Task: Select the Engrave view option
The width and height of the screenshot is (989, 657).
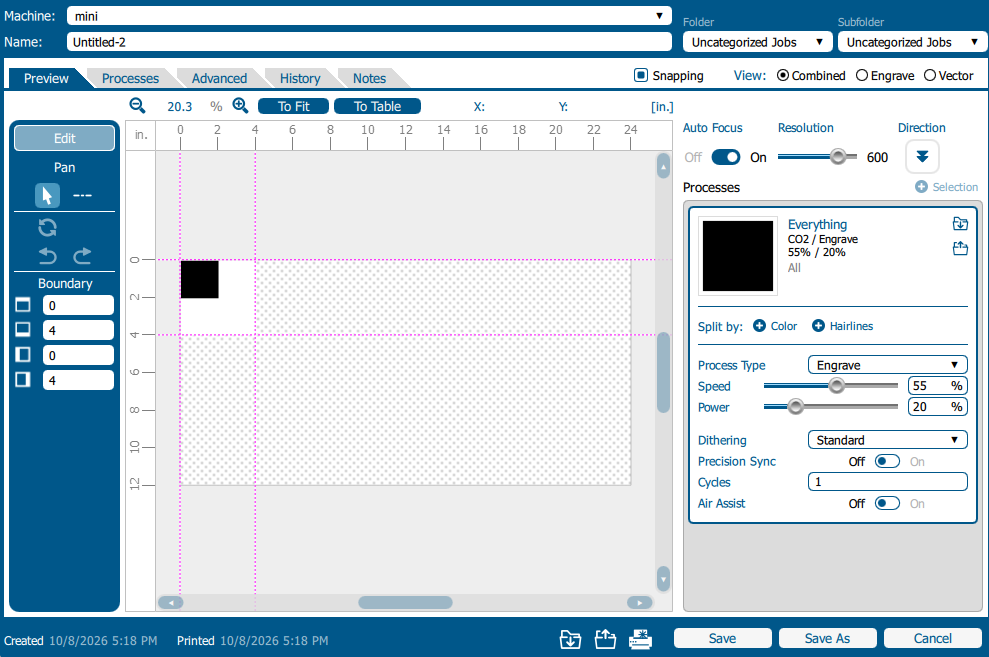Action: tap(862, 76)
